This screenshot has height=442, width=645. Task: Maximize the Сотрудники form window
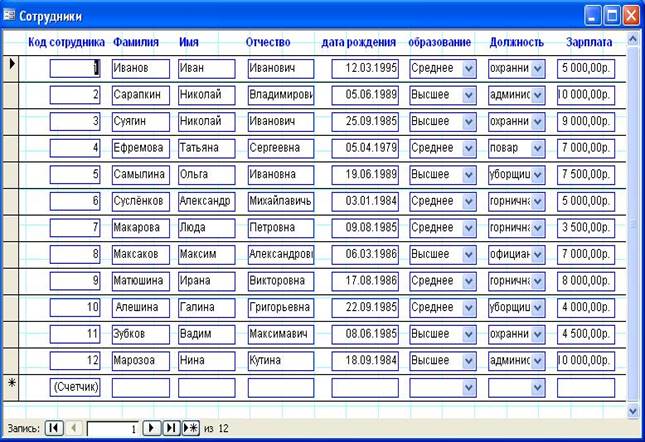click(x=612, y=15)
